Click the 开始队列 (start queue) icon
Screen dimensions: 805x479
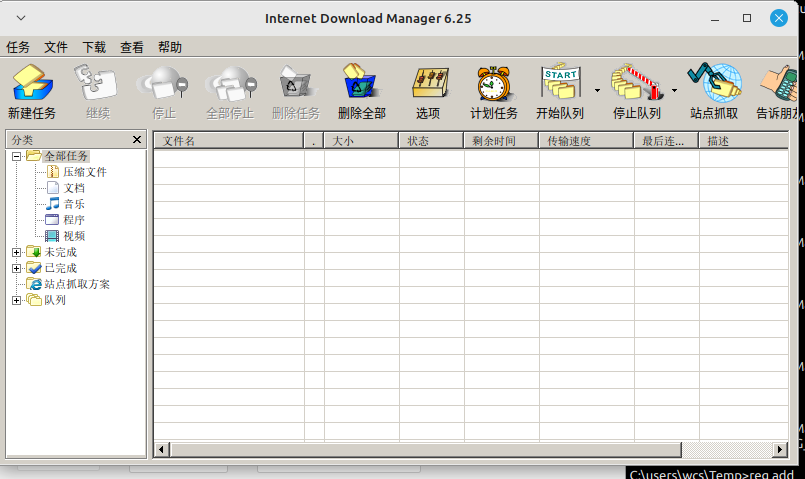point(560,81)
